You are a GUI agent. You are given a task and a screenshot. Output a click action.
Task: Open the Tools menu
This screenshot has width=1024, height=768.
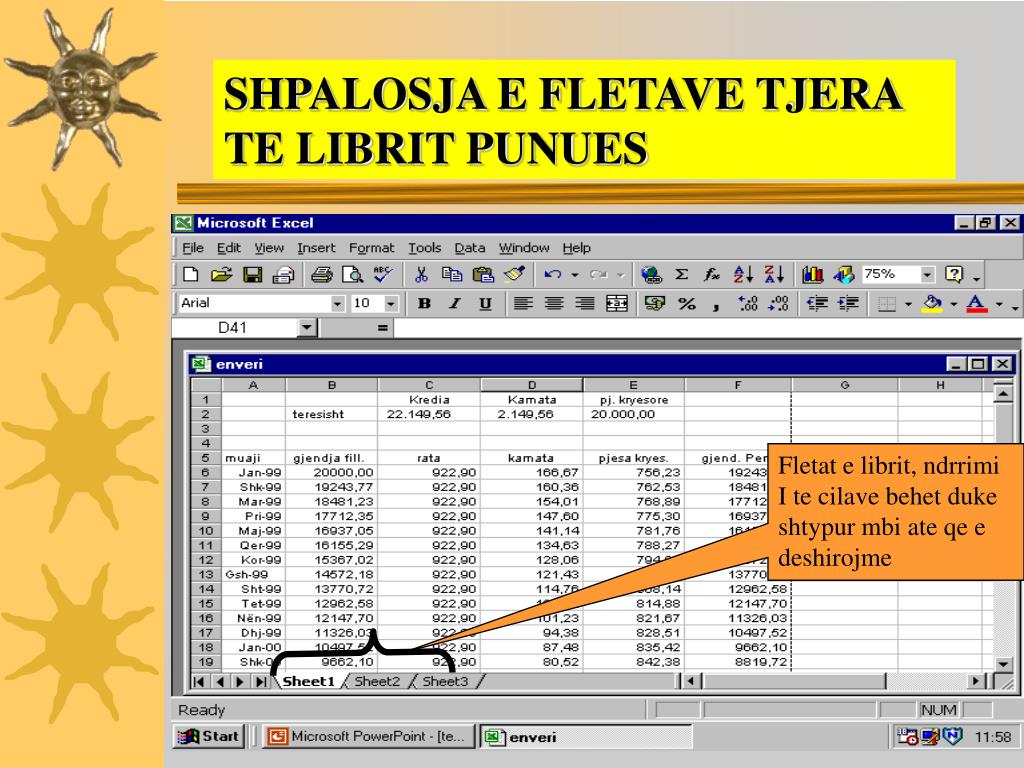click(x=424, y=248)
